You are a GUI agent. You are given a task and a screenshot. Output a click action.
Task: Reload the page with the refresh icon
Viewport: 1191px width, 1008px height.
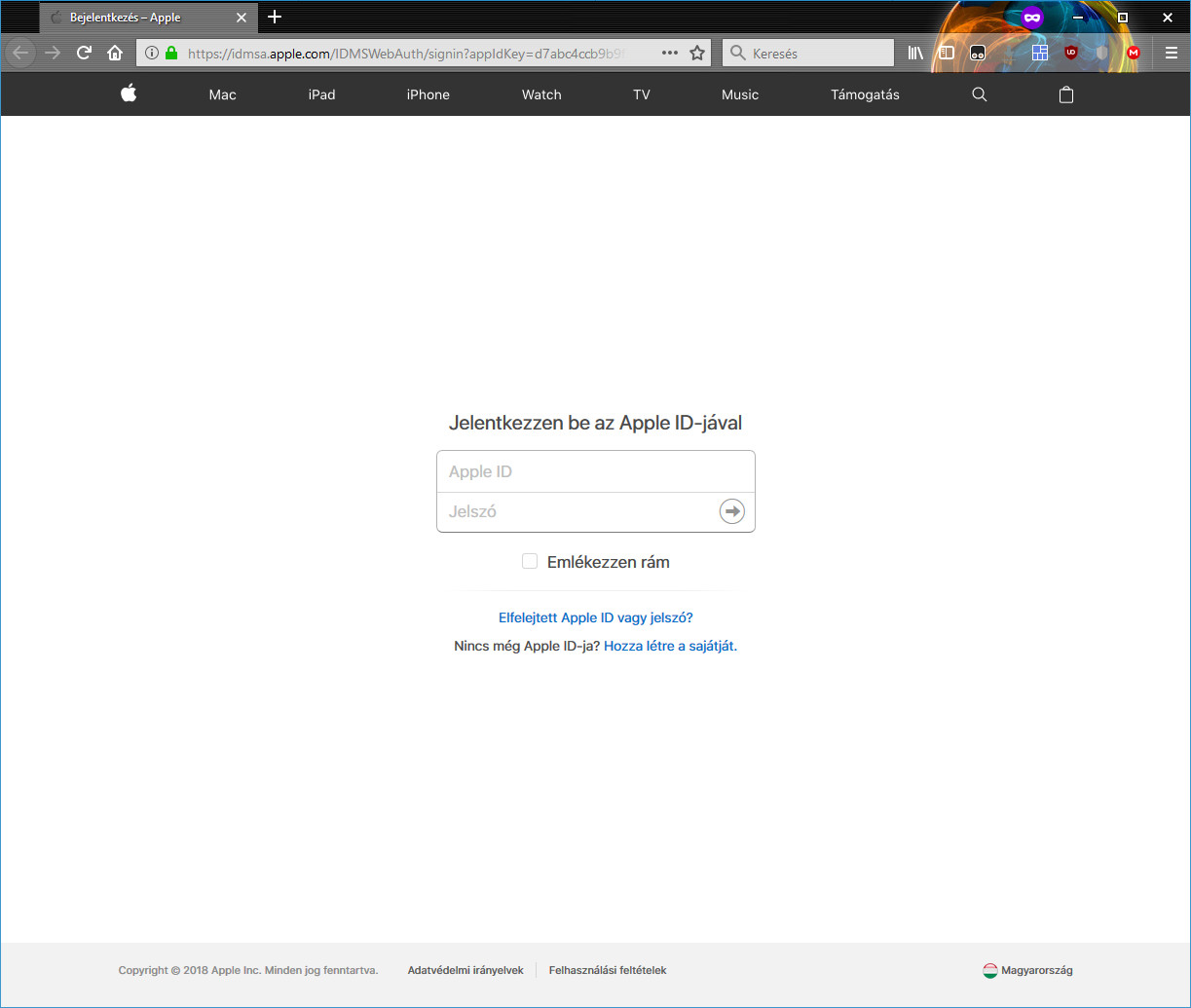point(84,53)
